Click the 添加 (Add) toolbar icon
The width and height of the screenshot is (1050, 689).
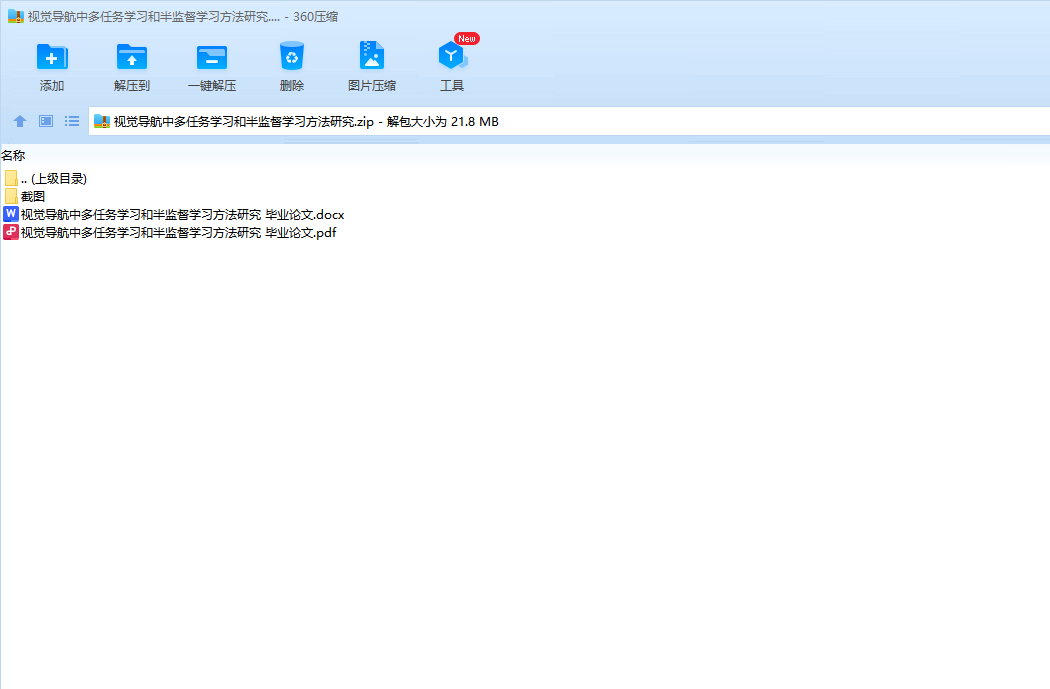[x=52, y=57]
